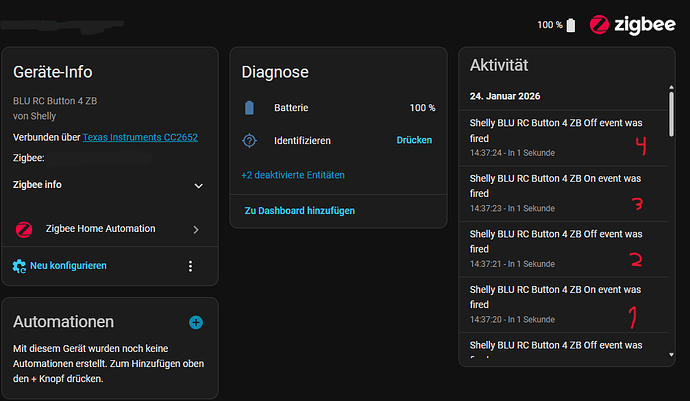Click Neu konfigurieren button
This screenshot has width=690, height=401.
point(68,266)
